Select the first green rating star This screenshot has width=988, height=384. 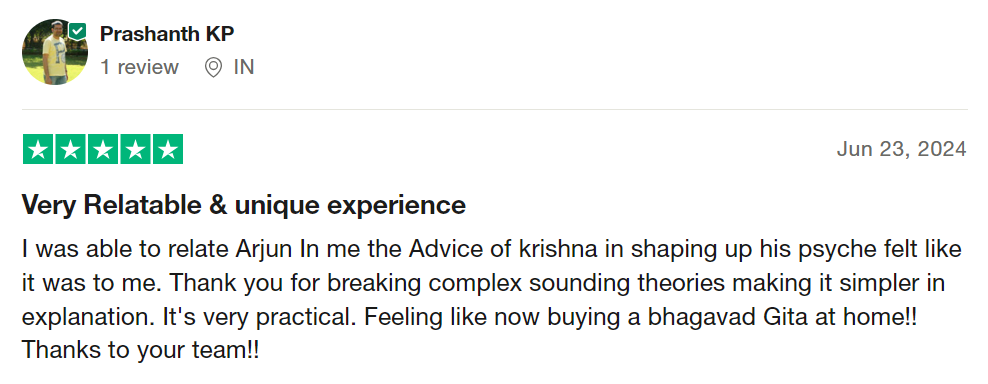click(38, 149)
